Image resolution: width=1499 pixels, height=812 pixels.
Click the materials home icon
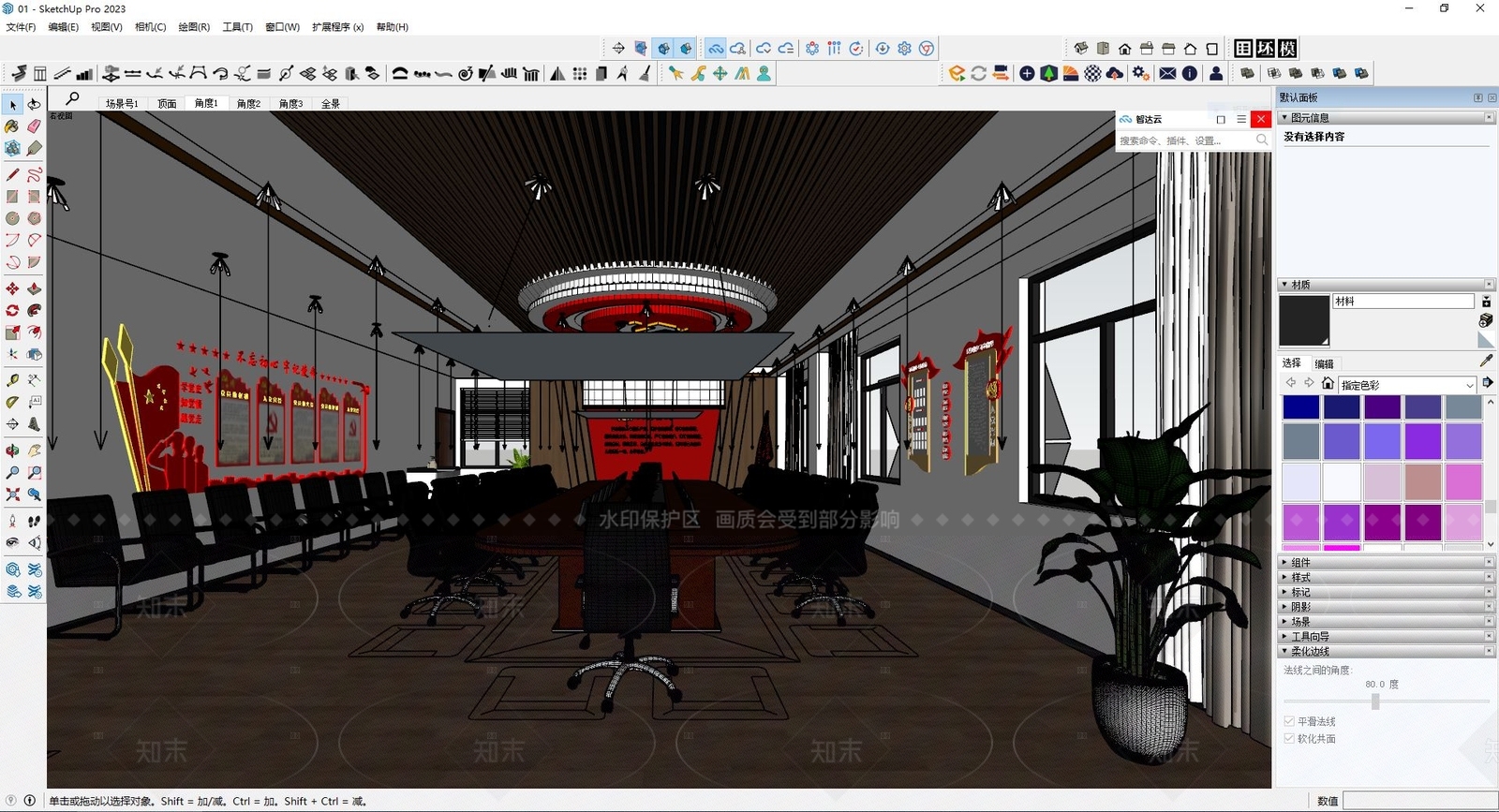[x=1328, y=383]
